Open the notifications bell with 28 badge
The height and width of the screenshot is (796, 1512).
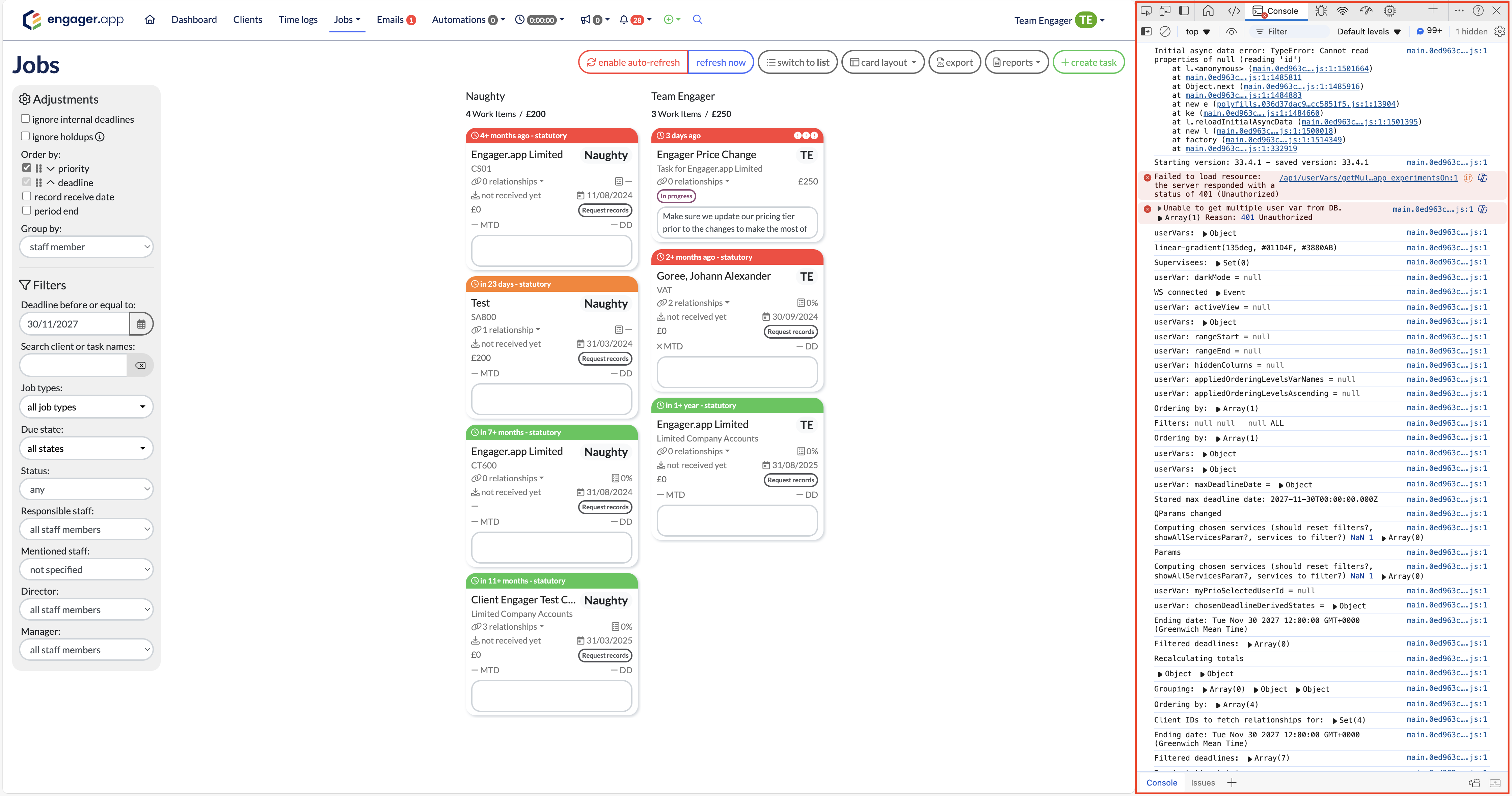[635, 19]
